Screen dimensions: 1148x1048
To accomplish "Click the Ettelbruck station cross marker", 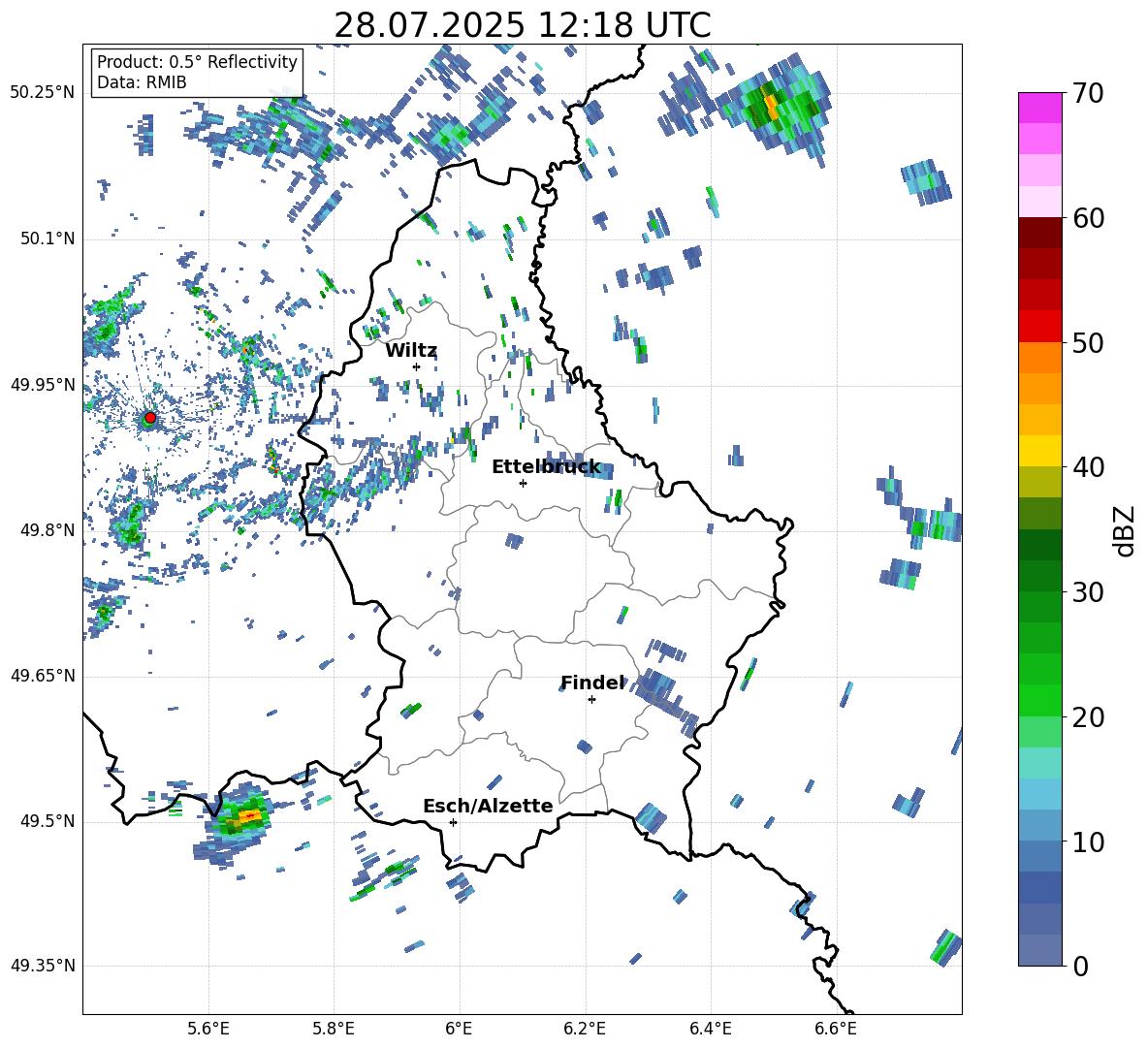I will click(x=523, y=483).
